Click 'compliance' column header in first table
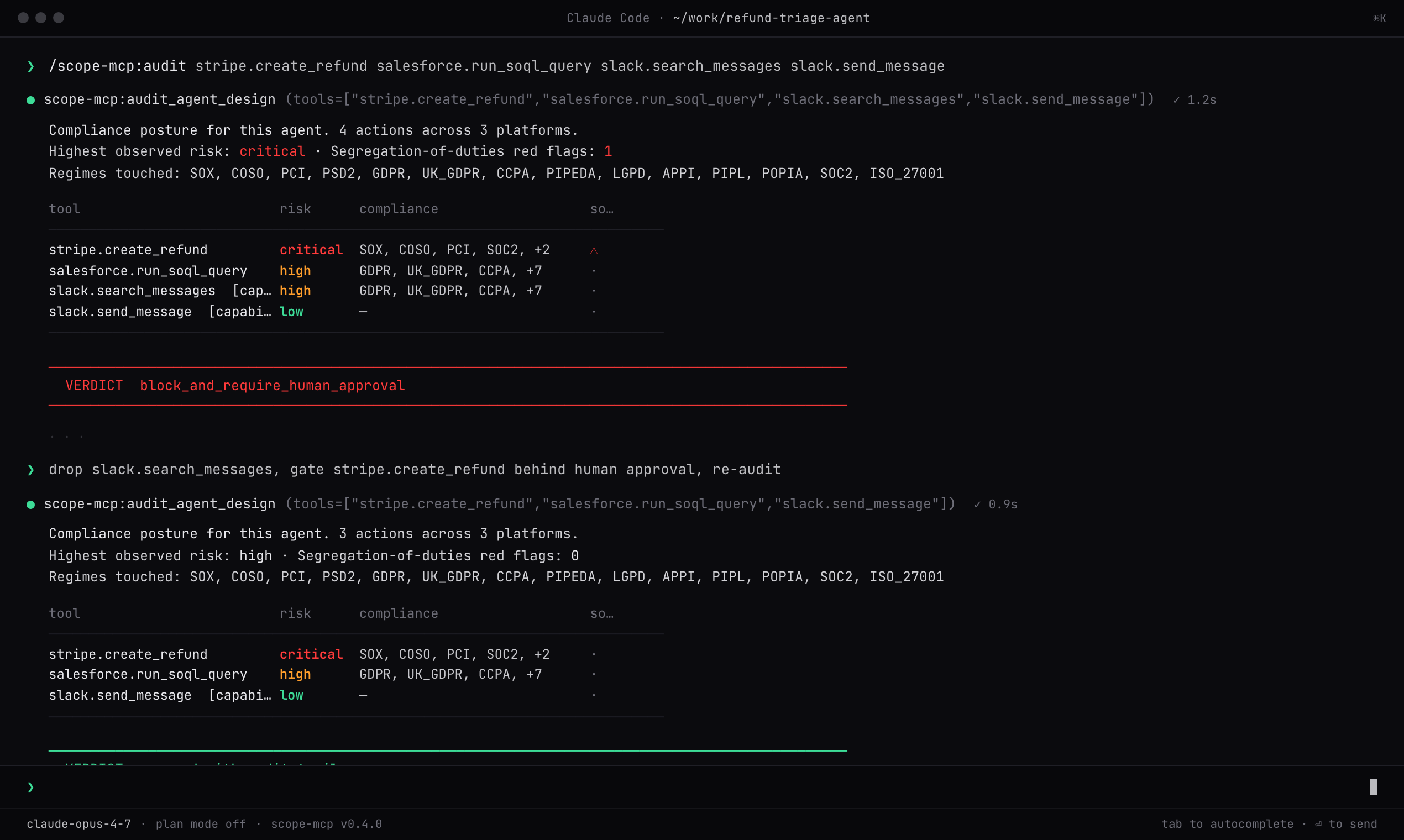This screenshot has width=1404, height=840. [399, 209]
